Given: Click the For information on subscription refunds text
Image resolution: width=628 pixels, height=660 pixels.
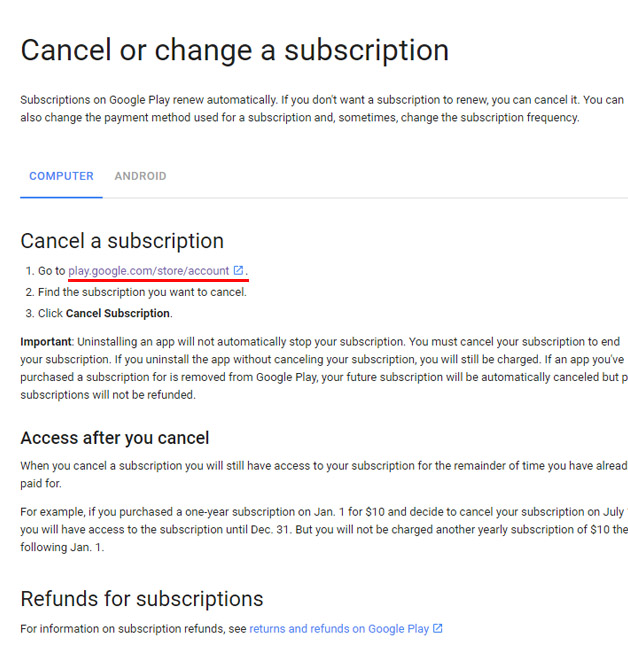Looking at the screenshot, I should [133, 629].
